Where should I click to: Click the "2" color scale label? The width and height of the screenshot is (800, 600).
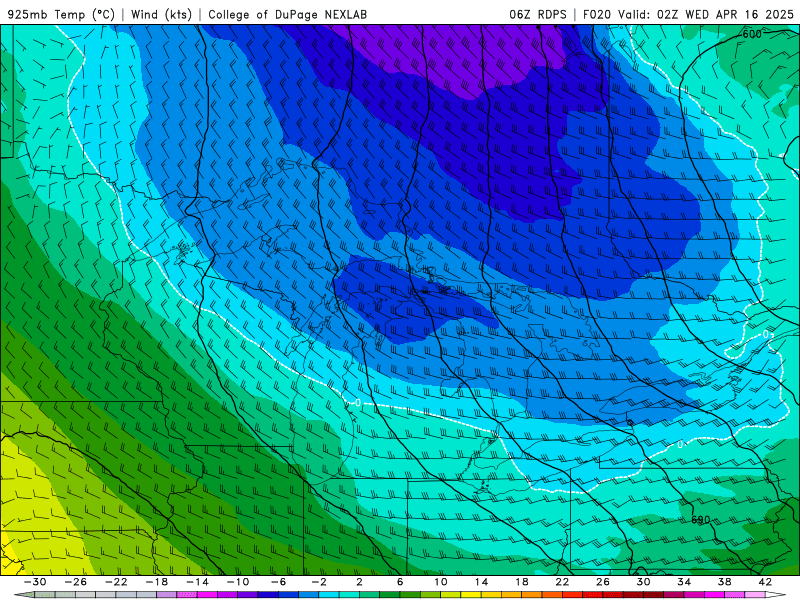pyautogui.click(x=360, y=582)
